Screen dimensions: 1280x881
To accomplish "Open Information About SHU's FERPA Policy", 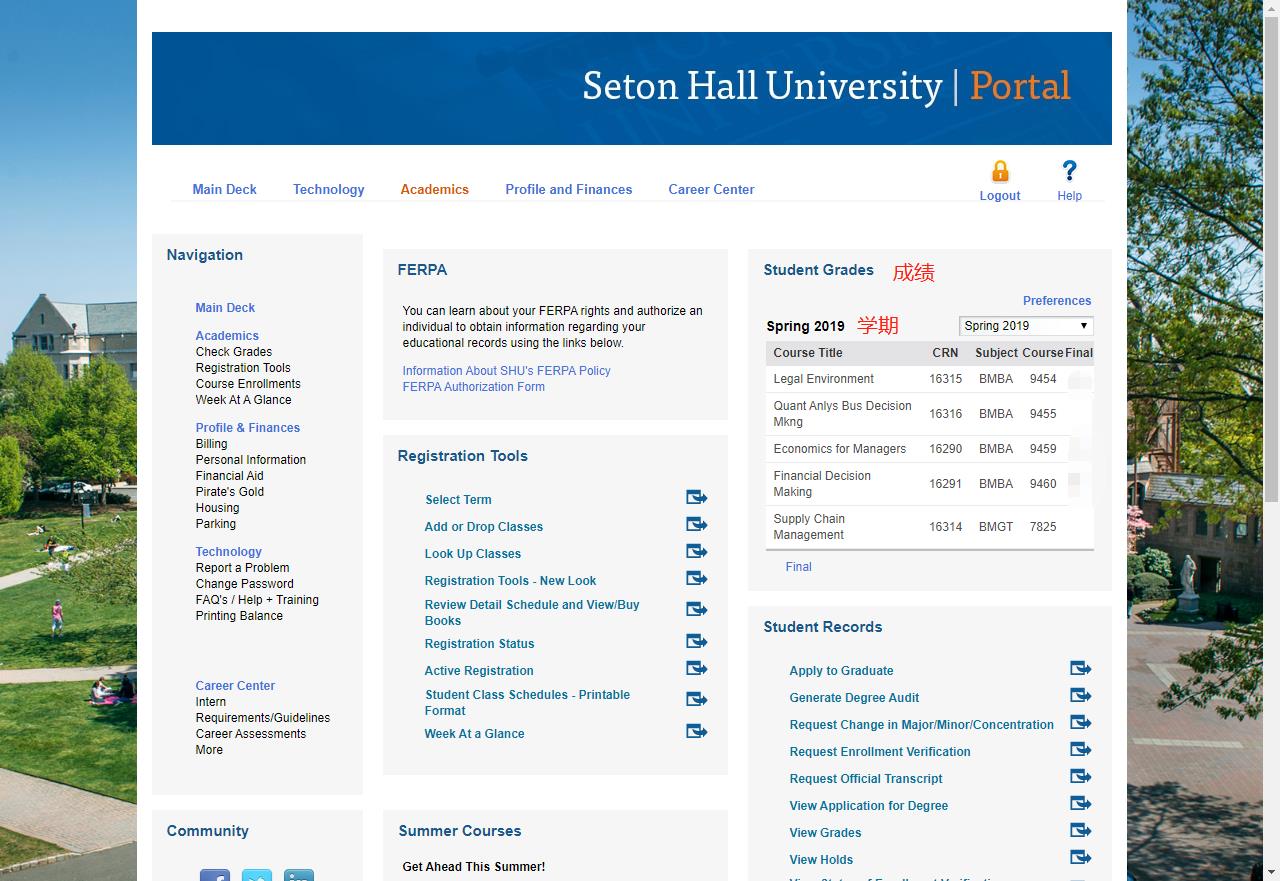I will click(507, 371).
